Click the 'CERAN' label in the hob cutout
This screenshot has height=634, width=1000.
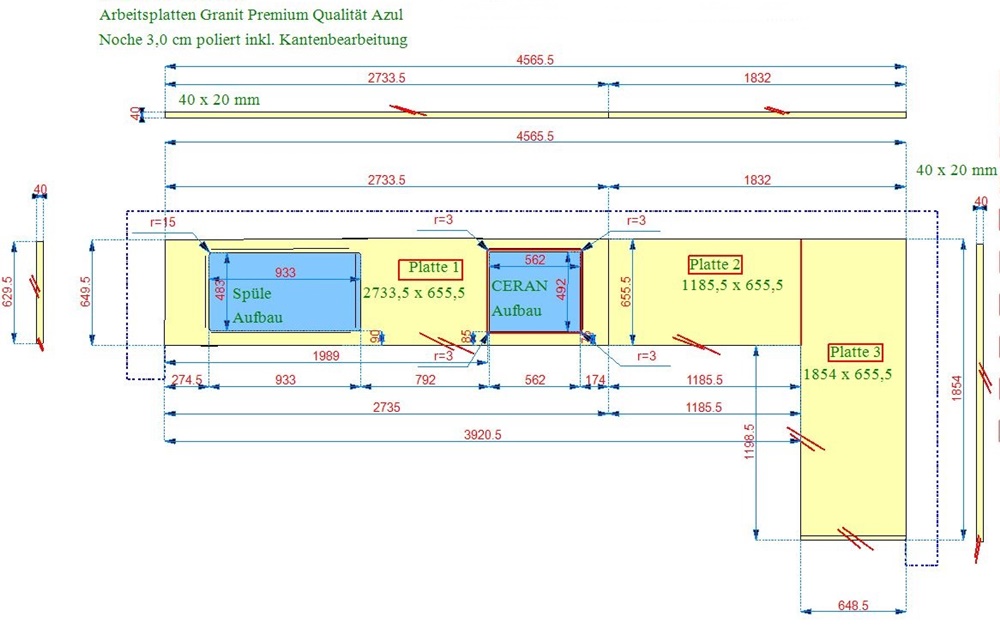point(519,286)
